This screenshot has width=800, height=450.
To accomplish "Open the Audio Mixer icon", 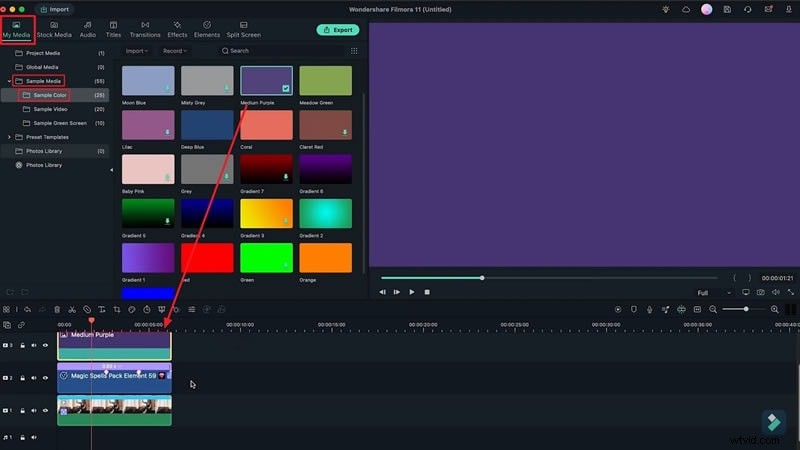I will coord(665,310).
